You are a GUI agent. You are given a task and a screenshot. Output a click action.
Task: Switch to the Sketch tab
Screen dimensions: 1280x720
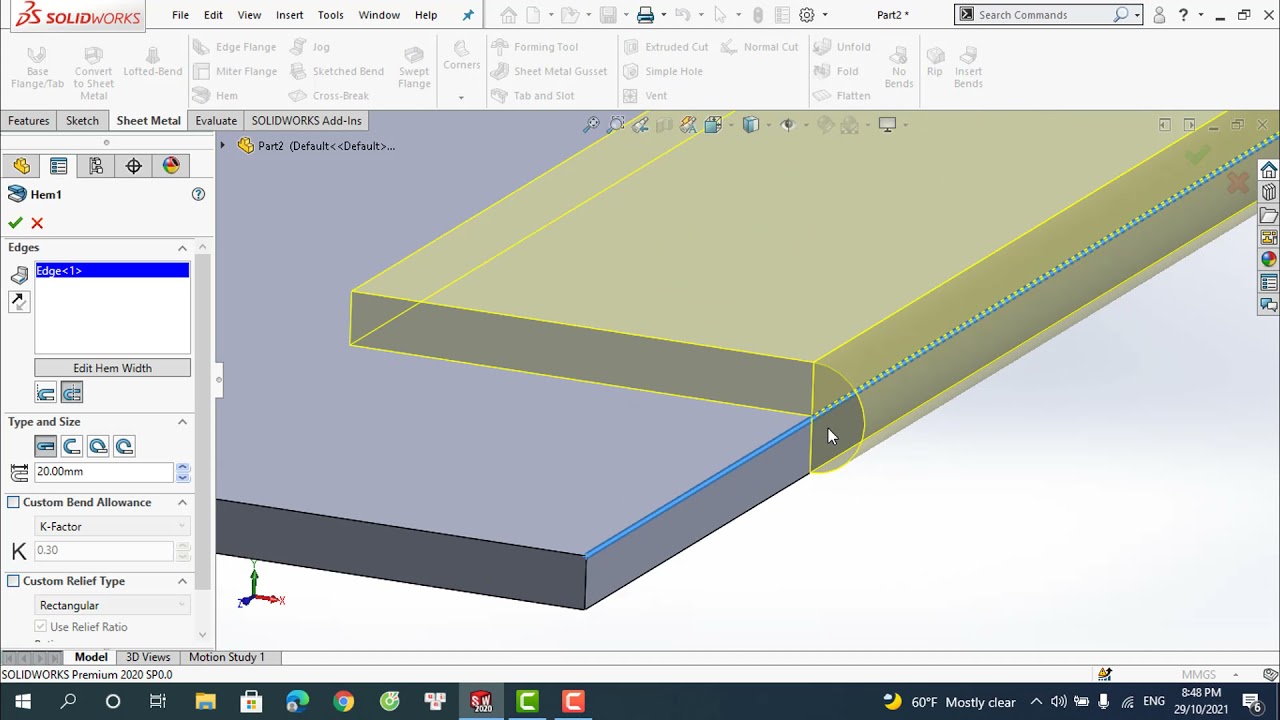pyautogui.click(x=82, y=121)
